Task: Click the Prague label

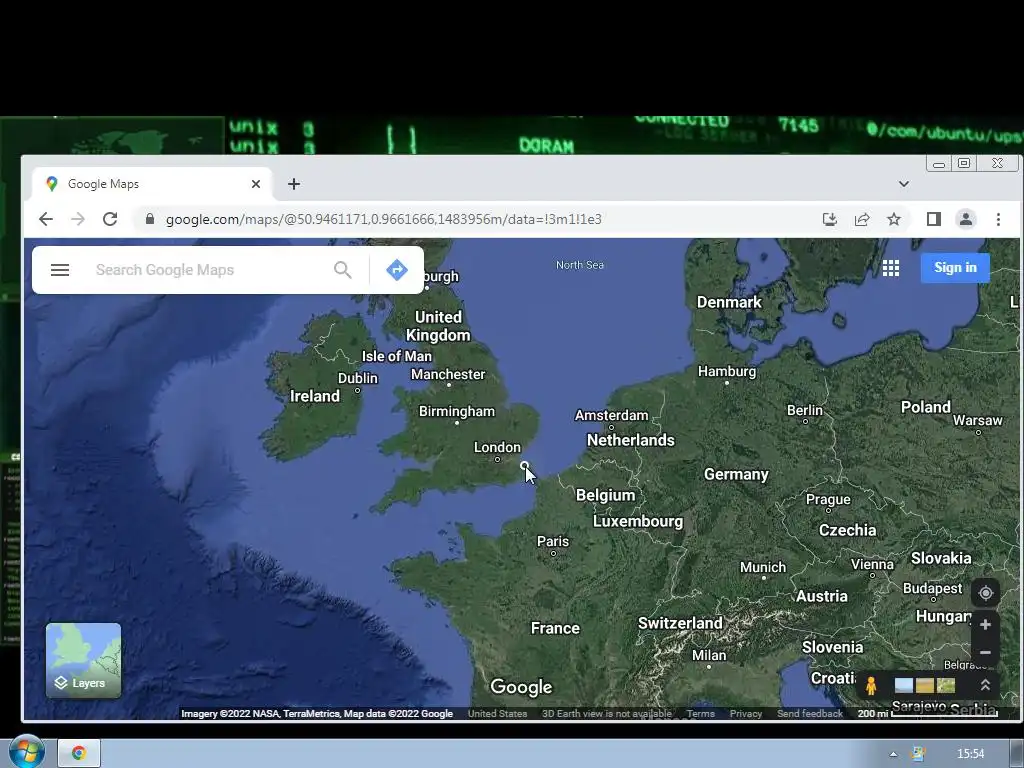Action: [828, 500]
